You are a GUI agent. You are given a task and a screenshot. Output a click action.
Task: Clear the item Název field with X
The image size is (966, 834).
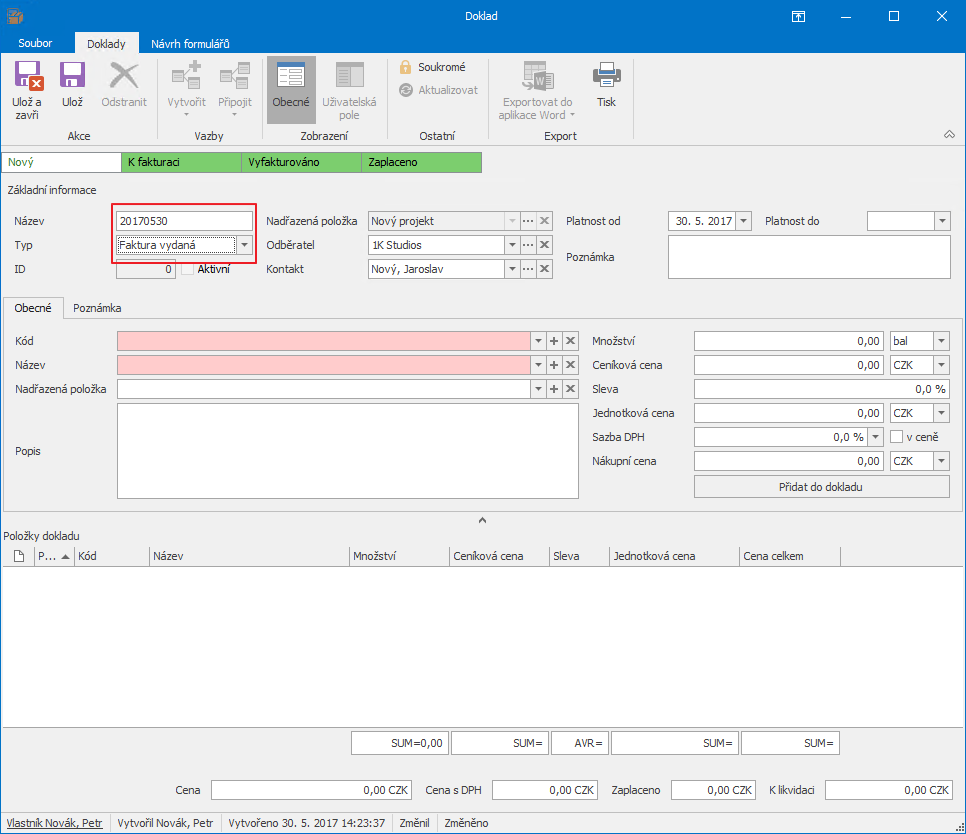(570, 365)
